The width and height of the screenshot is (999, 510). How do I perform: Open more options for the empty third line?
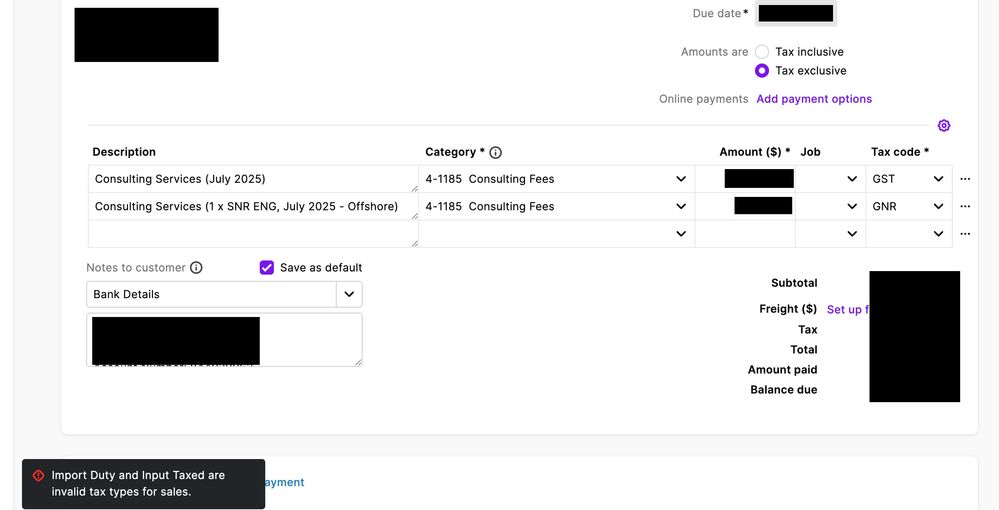[x=965, y=234]
